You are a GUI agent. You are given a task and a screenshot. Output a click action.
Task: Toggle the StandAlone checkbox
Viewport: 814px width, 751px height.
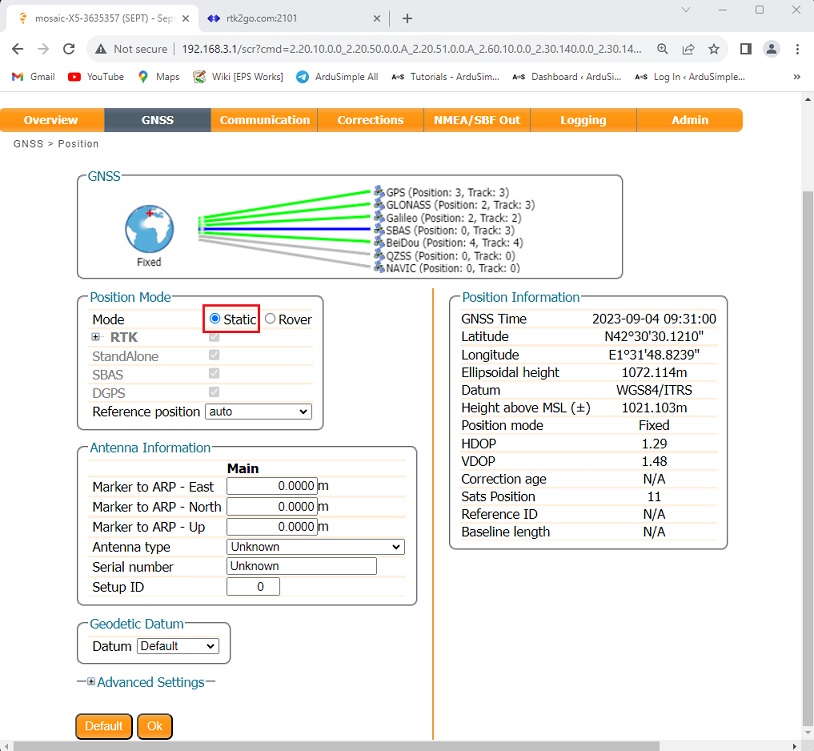point(215,356)
